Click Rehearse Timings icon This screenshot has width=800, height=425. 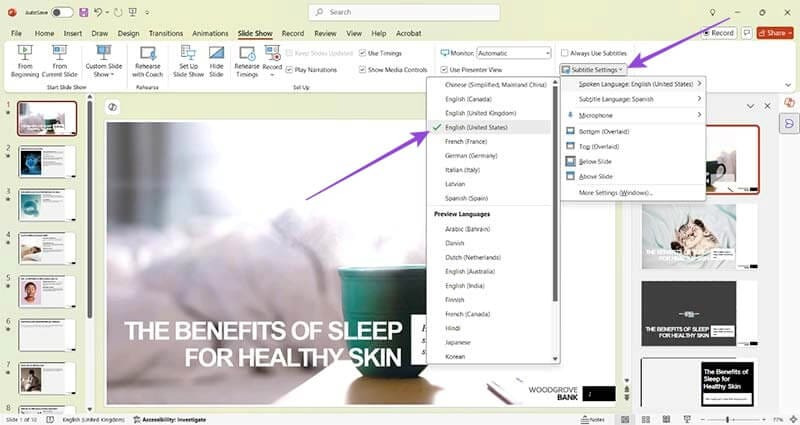click(246, 58)
